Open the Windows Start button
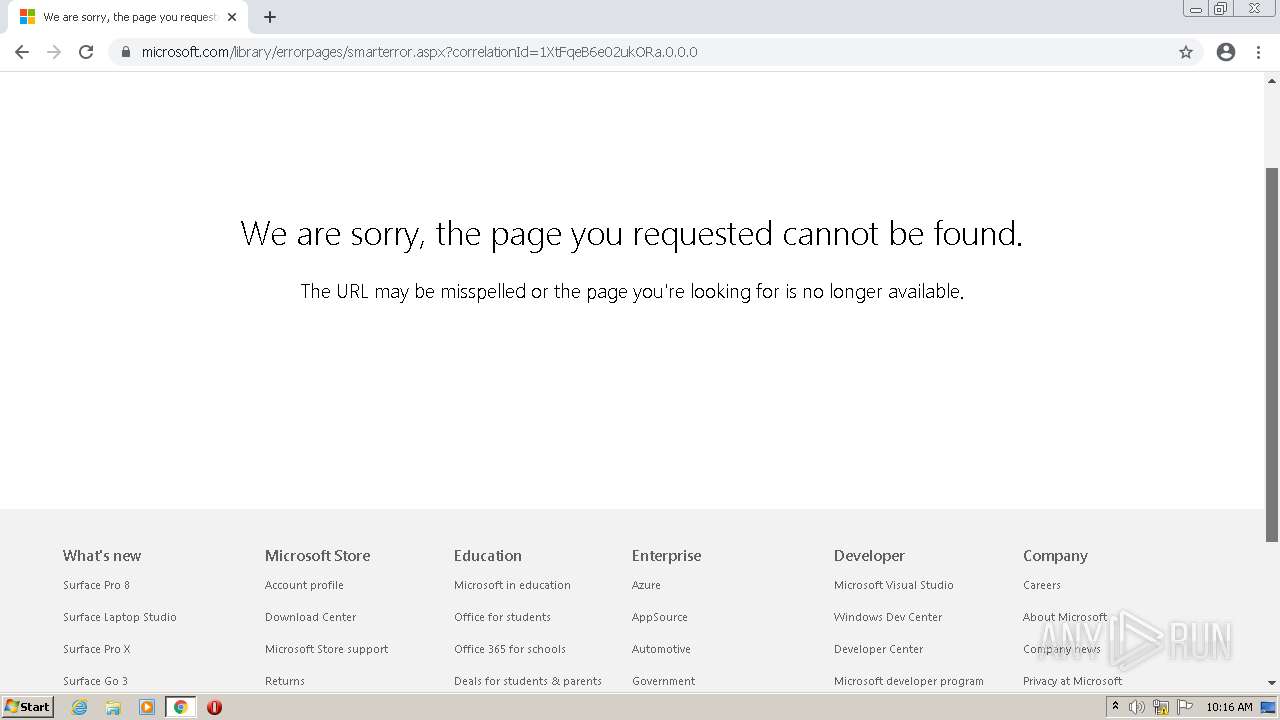Viewport: 1280px width, 720px height. pos(28,706)
